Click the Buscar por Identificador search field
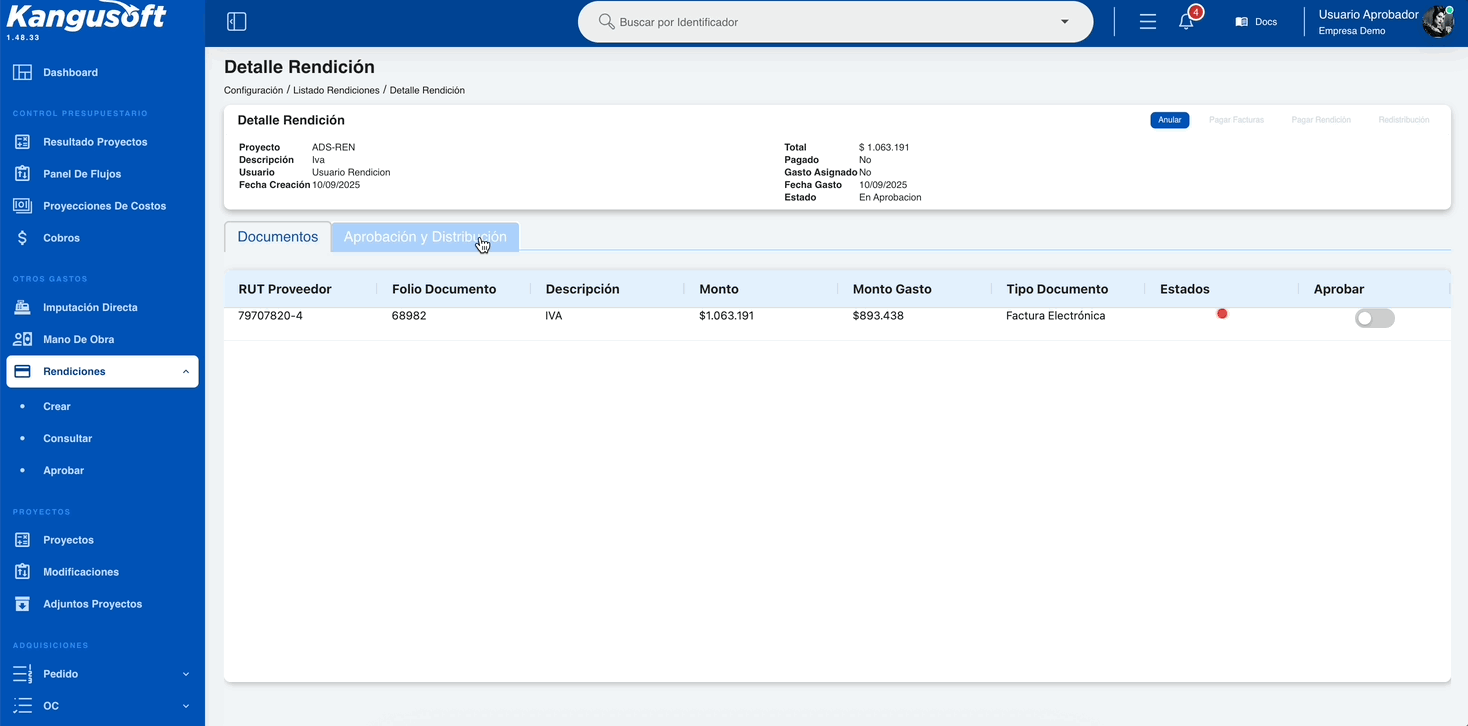This screenshot has height=726, width=1468. [835, 22]
